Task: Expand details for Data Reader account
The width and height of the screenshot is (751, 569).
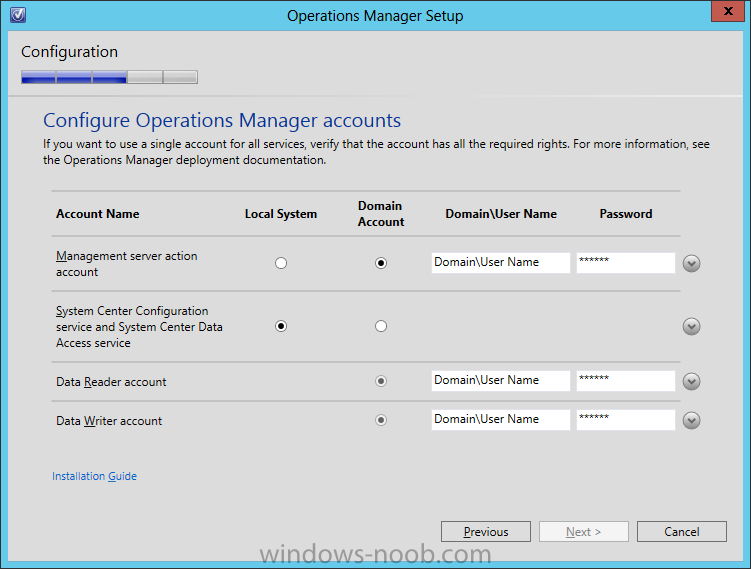Action: [691, 381]
